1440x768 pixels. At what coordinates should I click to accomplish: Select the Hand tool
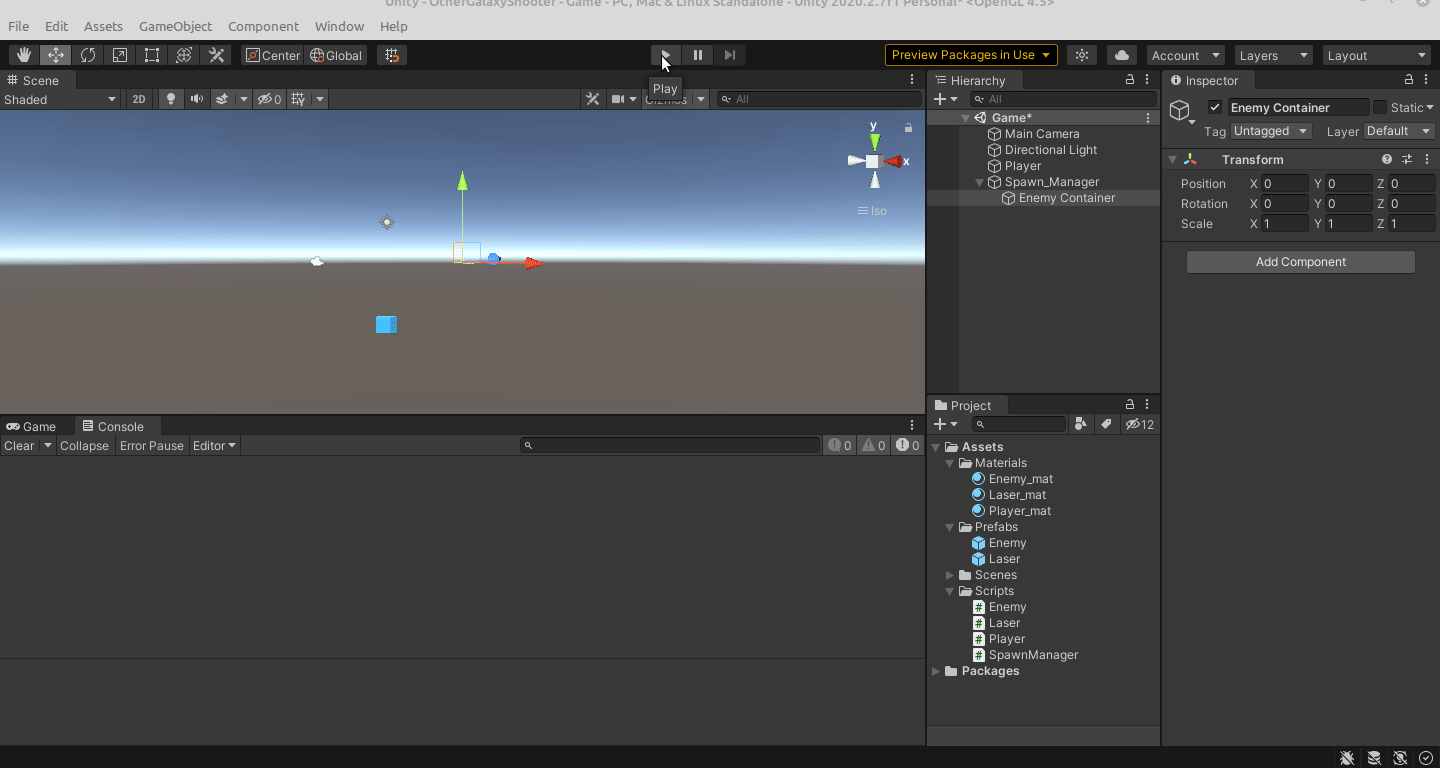point(24,55)
